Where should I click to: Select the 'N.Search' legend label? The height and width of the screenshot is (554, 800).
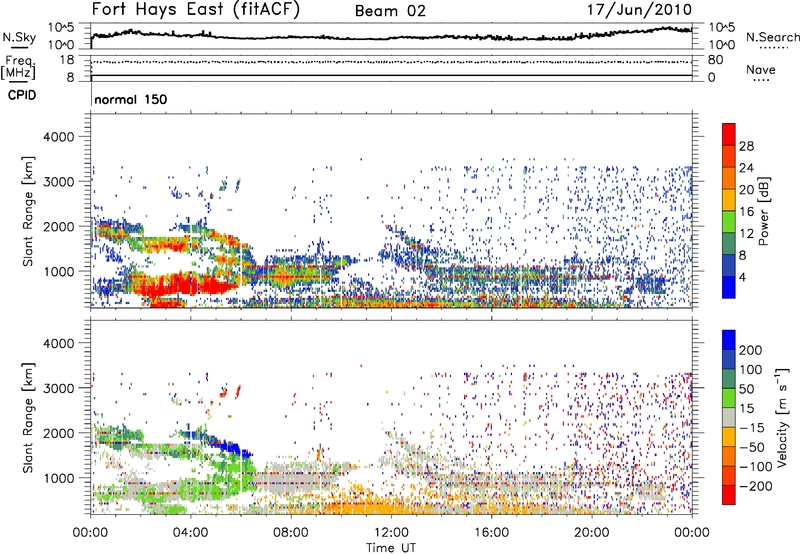(773, 37)
